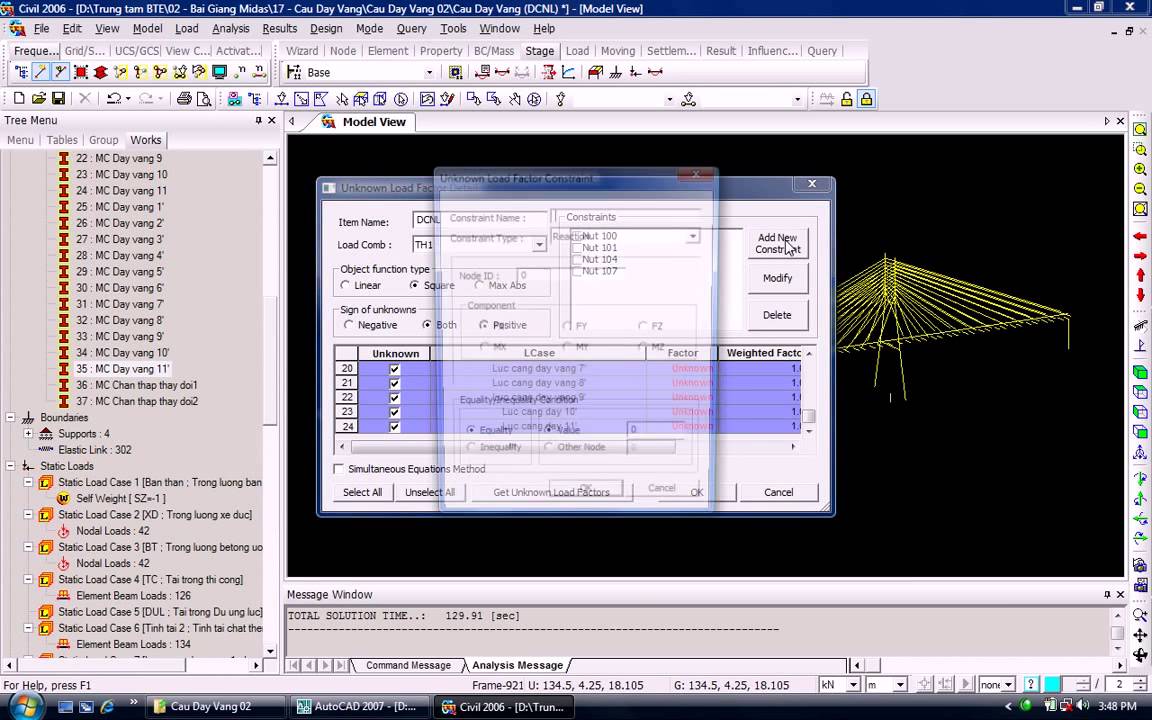Click the red pan left arrow icon
Viewport: 1152px width, 720px height.
click(x=1140, y=236)
